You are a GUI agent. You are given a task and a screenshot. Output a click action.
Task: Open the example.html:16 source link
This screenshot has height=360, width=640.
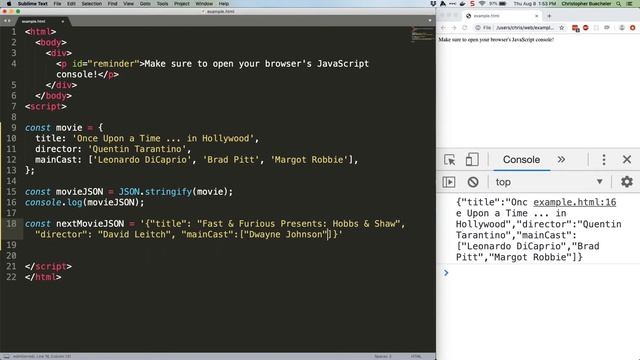coord(574,202)
